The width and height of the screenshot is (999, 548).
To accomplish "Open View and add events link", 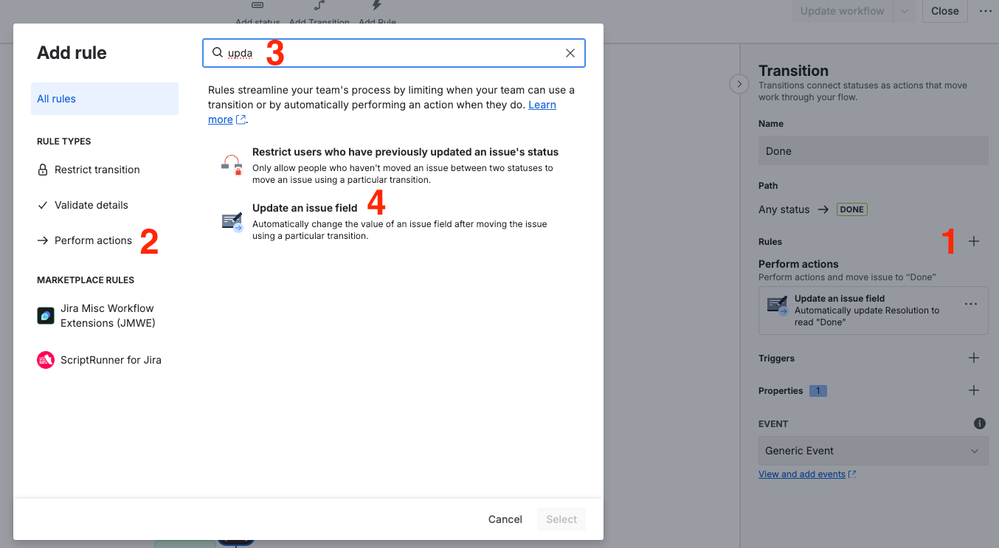I will point(801,474).
